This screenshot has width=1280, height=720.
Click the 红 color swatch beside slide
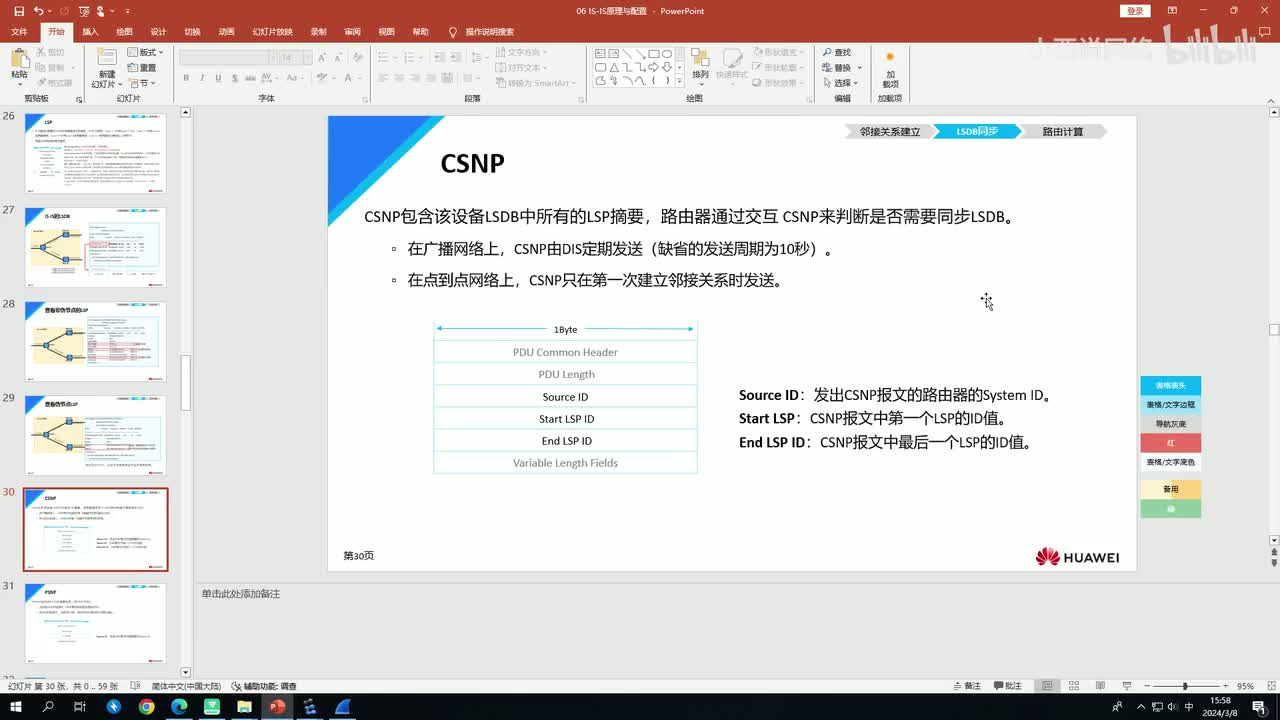tap(1170, 442)
